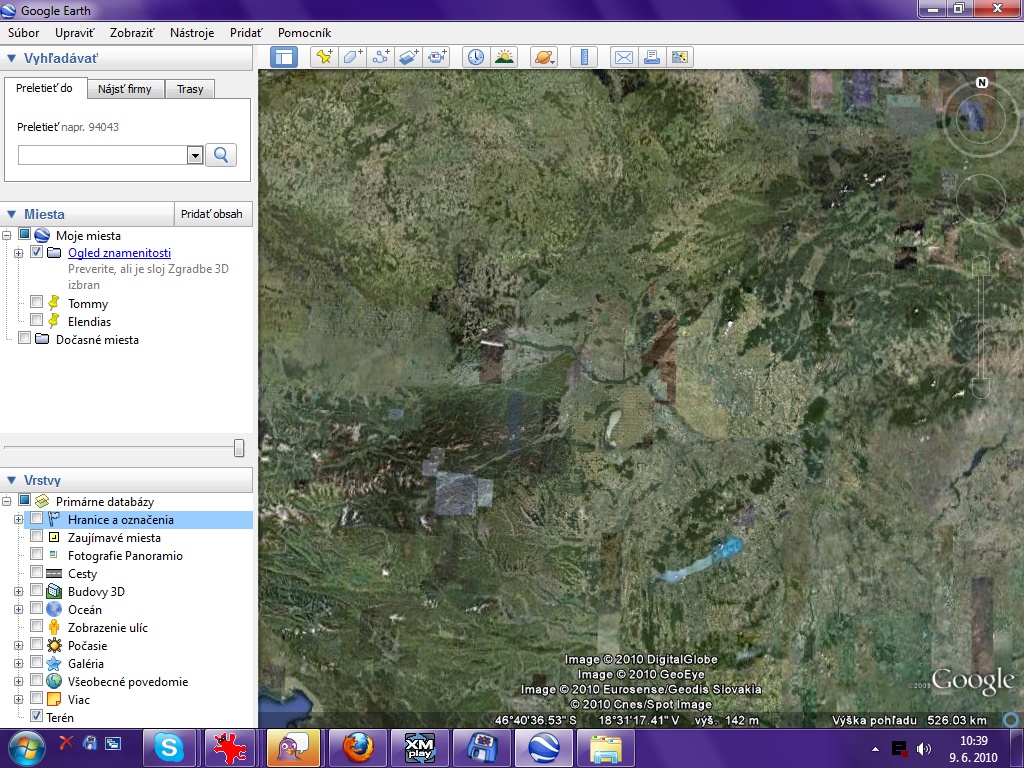The height and width of the screenshot is (768, 1024).
Task: Expand the Ogled znamenitosti folder
Action: pos(18,253)
